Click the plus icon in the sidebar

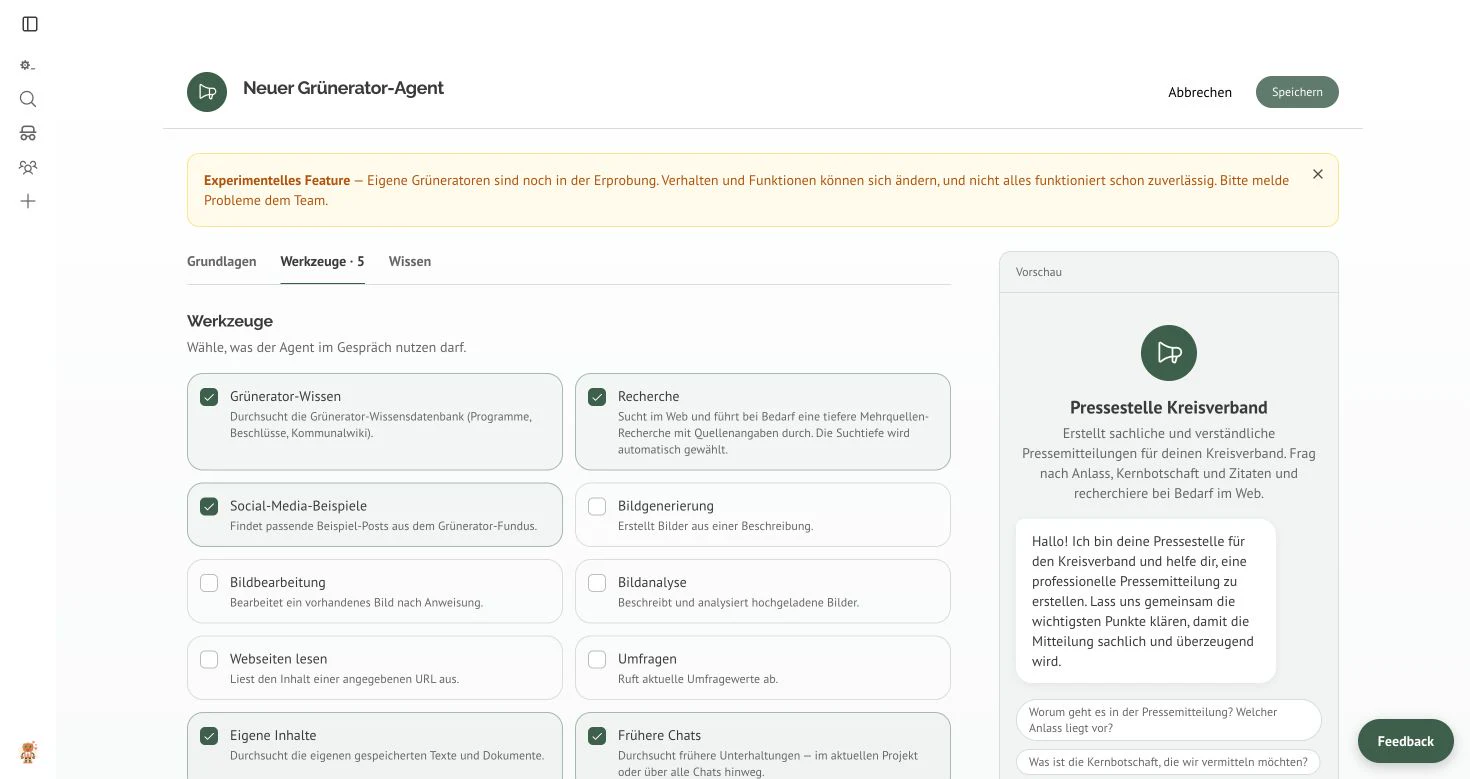(28, 201)
